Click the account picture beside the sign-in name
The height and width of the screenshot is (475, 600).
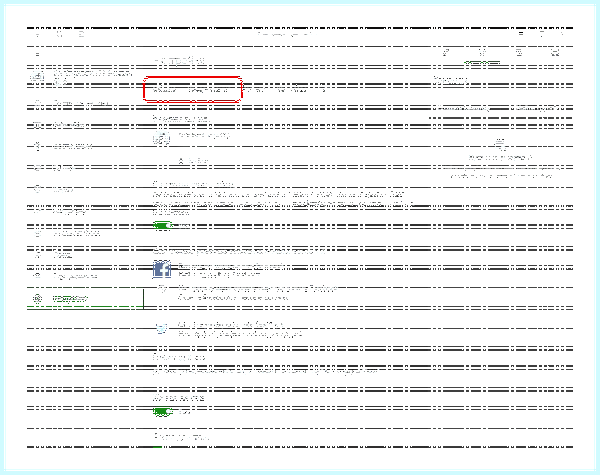161,138
